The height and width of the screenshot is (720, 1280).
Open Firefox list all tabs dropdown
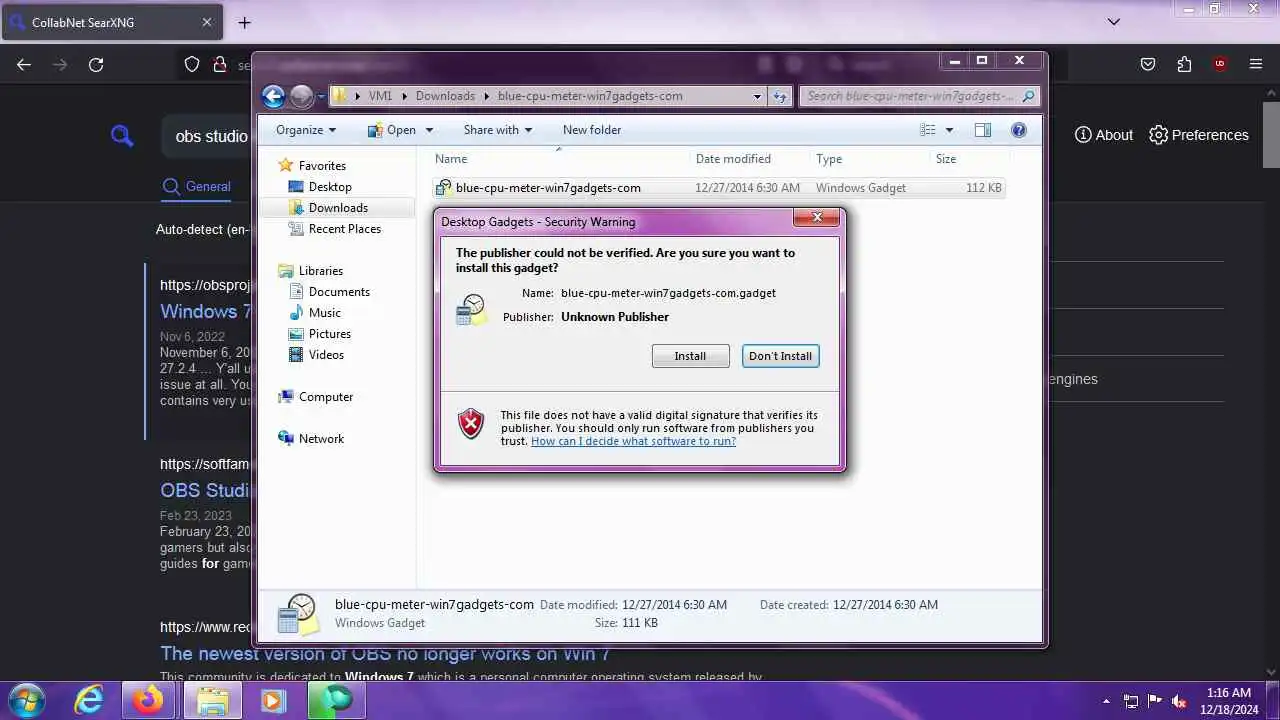[x=1114, y=22]
